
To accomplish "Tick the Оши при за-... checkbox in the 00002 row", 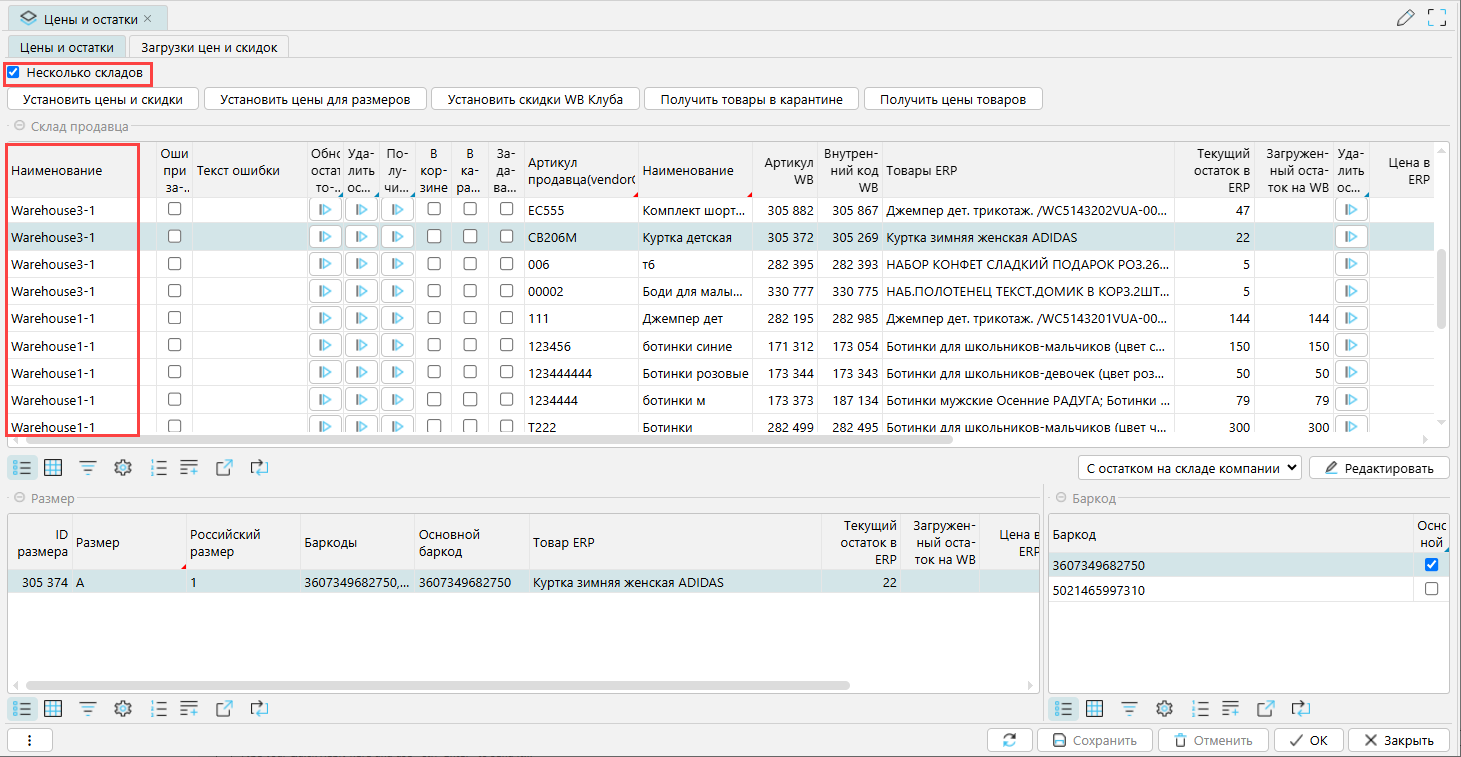I will coord(175,291).
